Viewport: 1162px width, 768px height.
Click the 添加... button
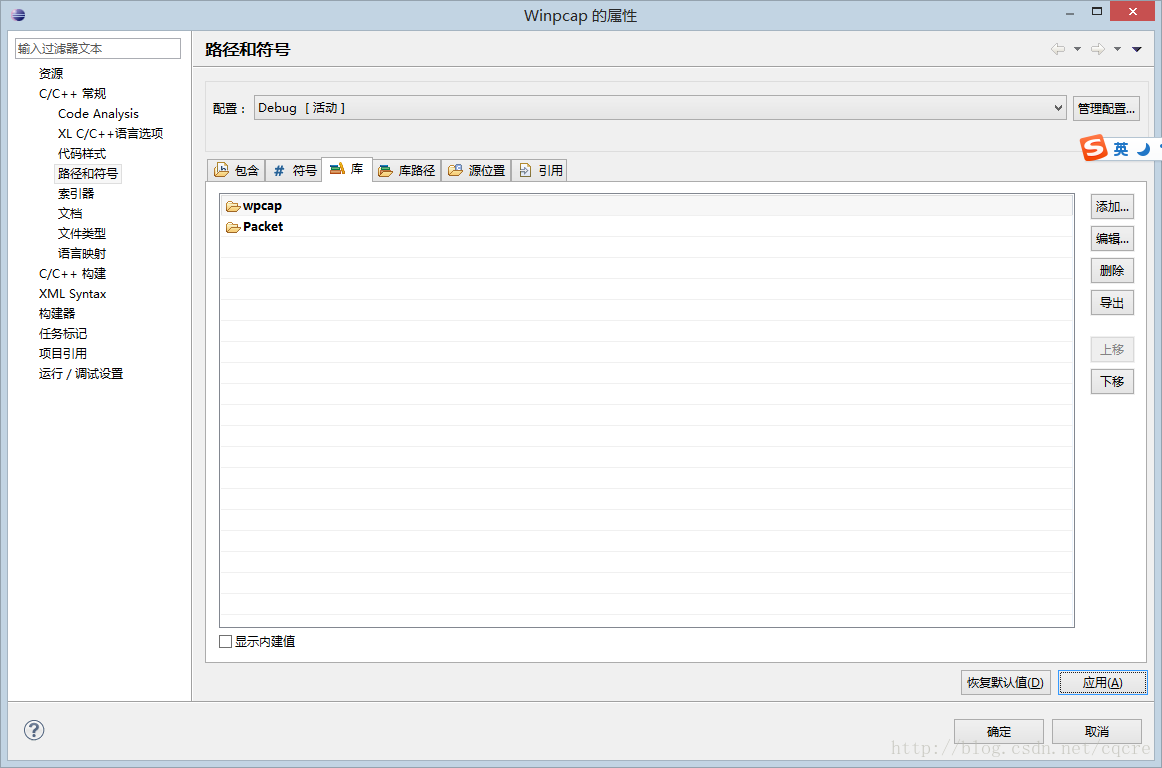click(1112, 207)
